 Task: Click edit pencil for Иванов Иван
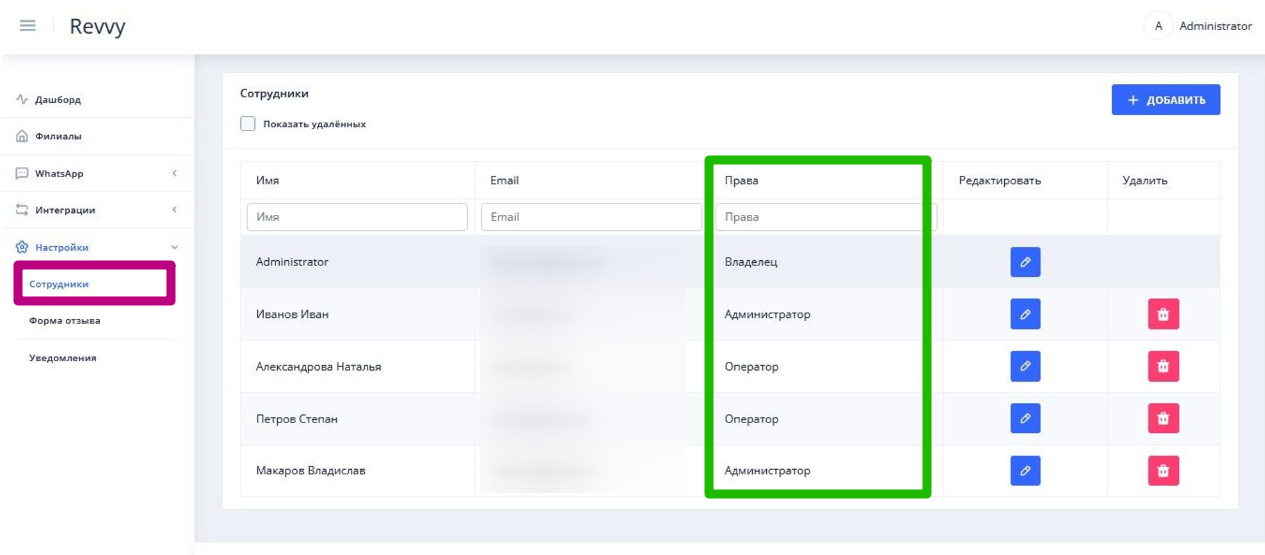coord(1025,314)
